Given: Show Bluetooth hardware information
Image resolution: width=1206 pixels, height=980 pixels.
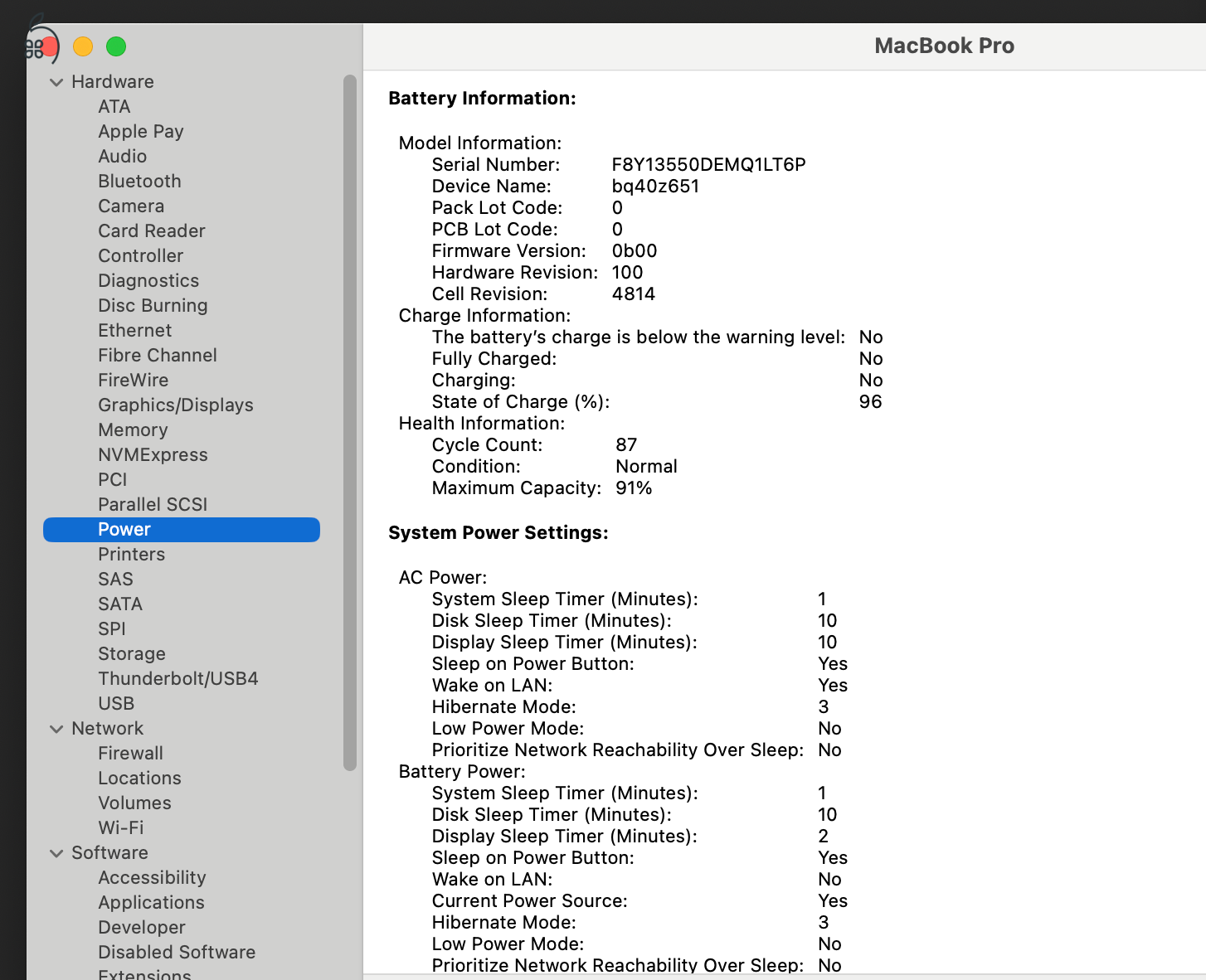Looking at the screenshot, I should point(139,182).
